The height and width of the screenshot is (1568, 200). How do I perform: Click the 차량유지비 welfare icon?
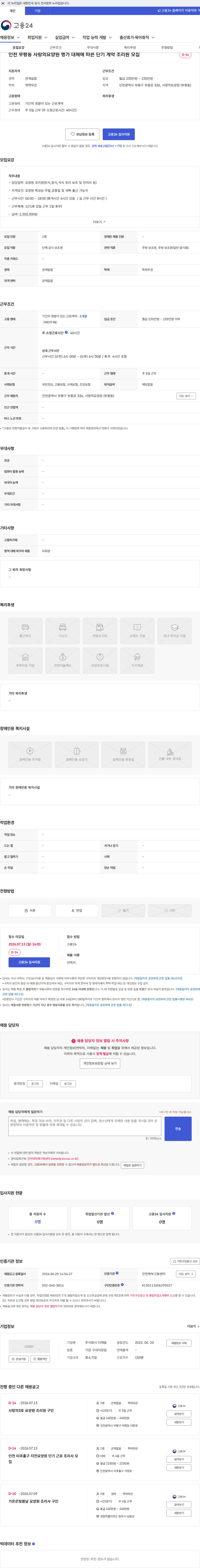(x=100, y=631)
